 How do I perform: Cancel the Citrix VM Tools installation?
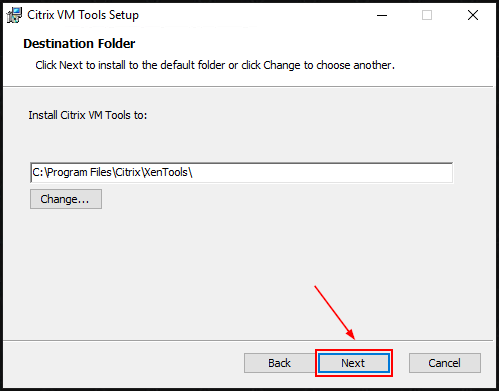[x=445, y=363]
